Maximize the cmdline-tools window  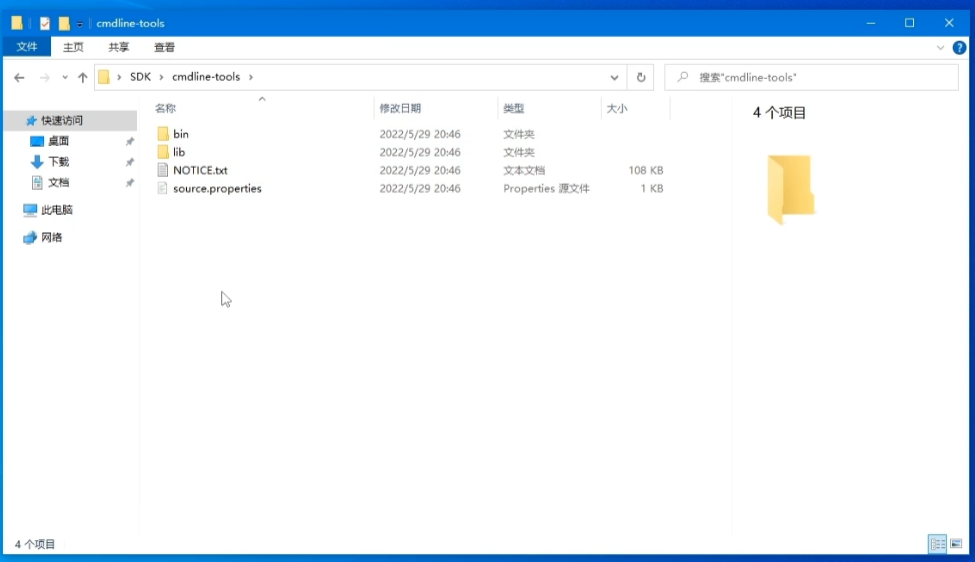click(909, 23)
